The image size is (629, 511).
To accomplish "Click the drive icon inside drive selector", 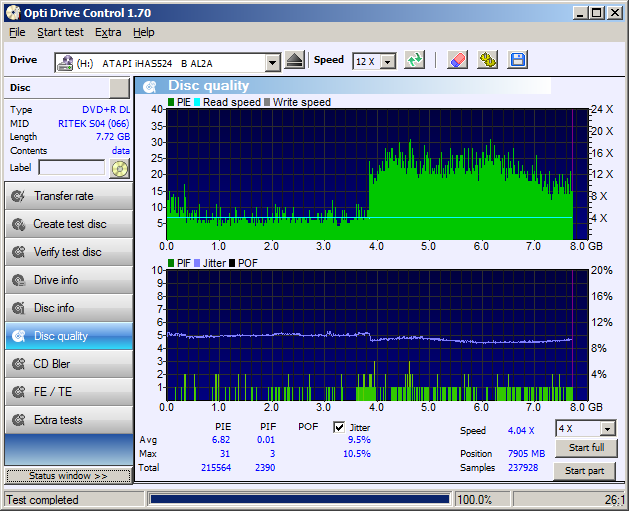I will 65,63.
